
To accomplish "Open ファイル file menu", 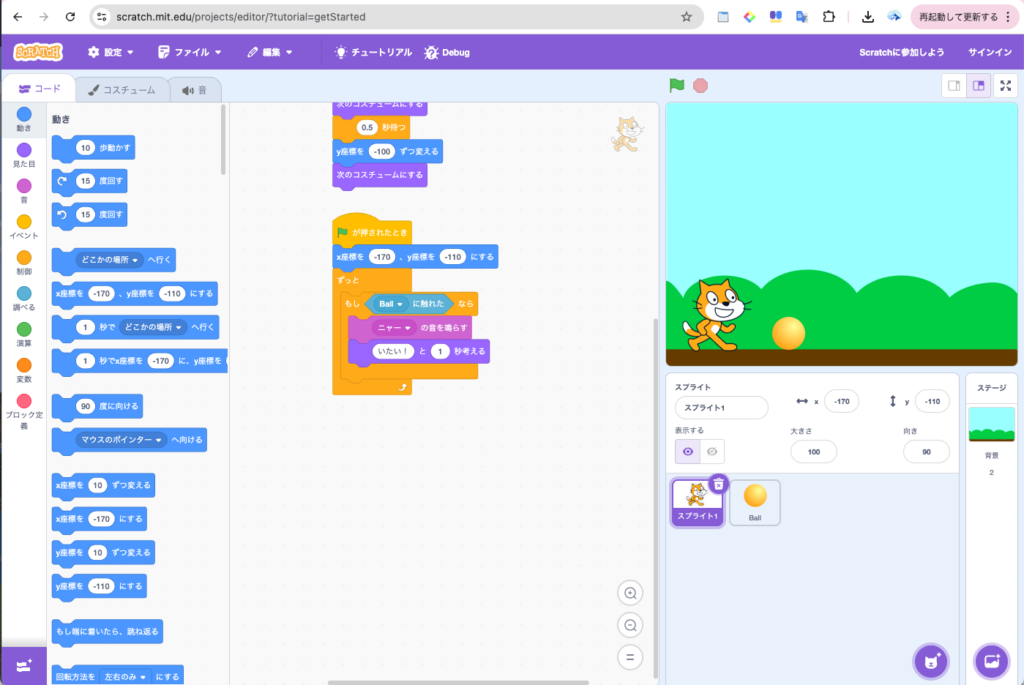I will click(x=189, y=52).
